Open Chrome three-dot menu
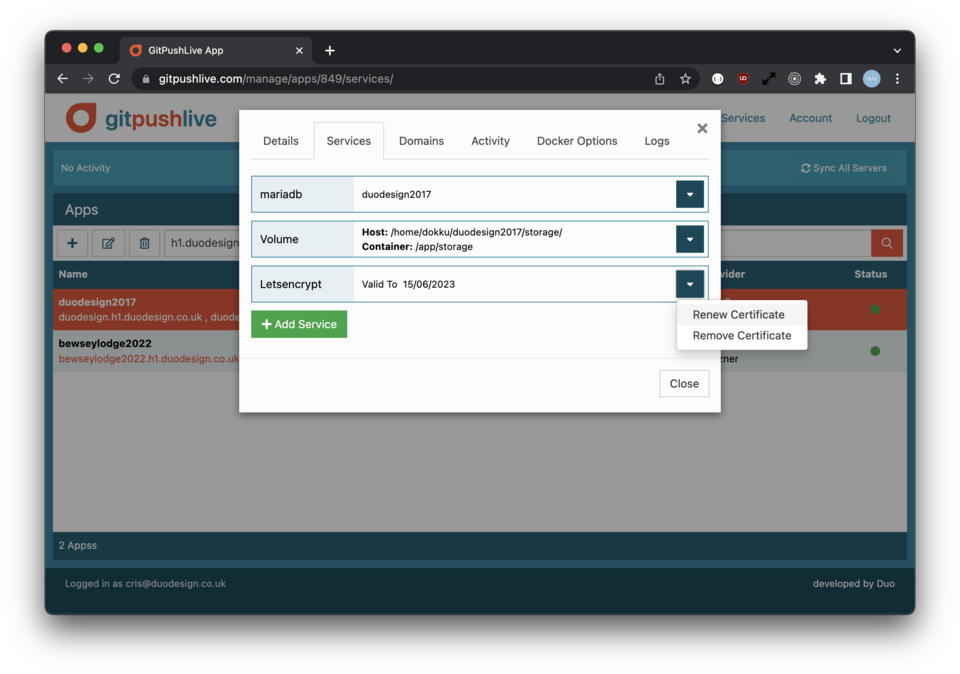 pyautogui.click(x=897, y=78)
